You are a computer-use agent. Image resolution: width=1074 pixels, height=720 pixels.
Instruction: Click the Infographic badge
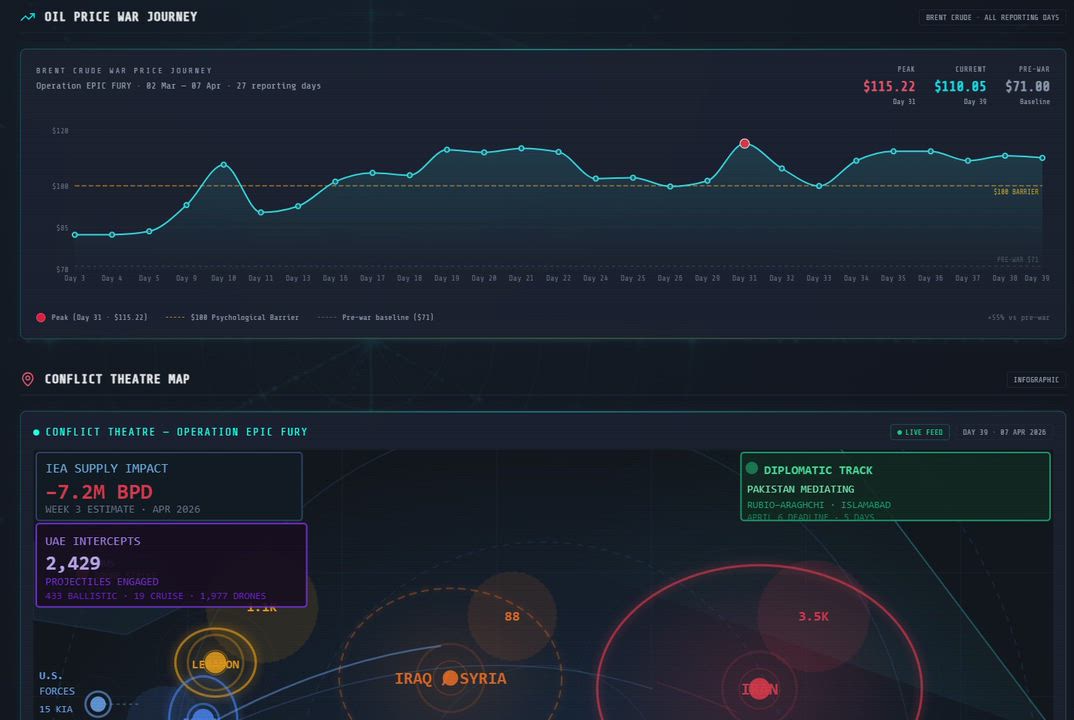pyautogui.click(x=1036, y=380)
